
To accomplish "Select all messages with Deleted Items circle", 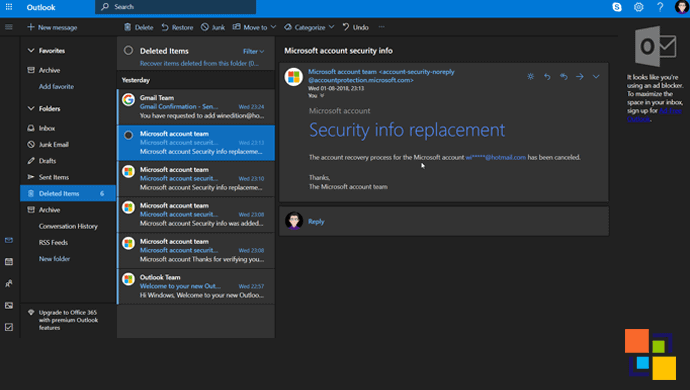I will point(128,51).
